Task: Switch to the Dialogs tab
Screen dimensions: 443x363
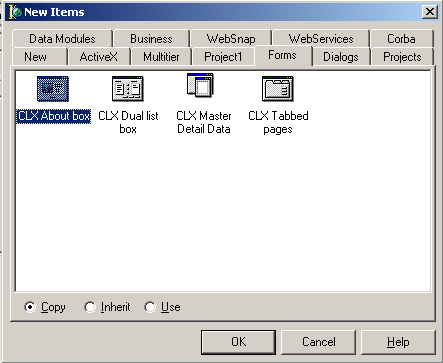Action: click(x=341, y=57)
